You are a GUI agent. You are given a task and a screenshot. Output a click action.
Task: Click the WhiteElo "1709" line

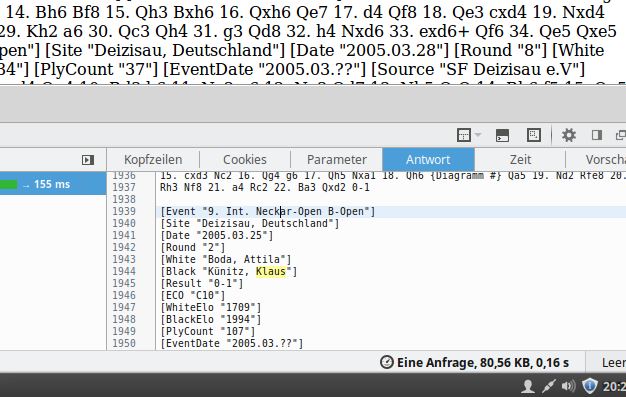coord(211,307)
